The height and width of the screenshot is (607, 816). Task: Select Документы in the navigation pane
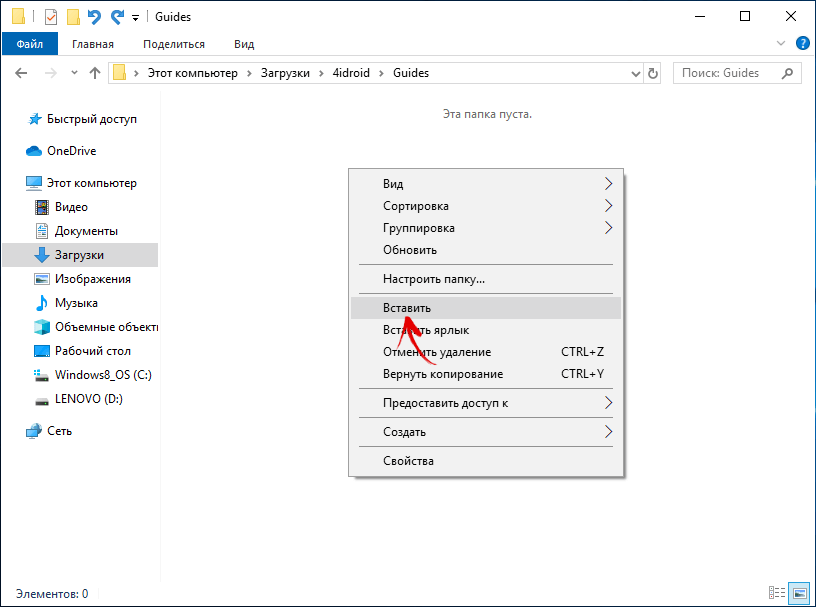coord(86,231)
